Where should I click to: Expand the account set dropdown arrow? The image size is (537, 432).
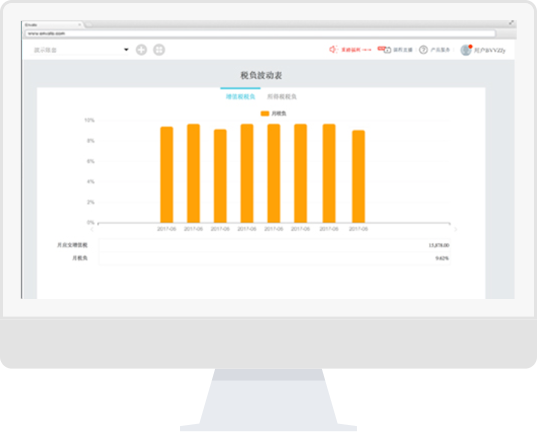[126, 50]
